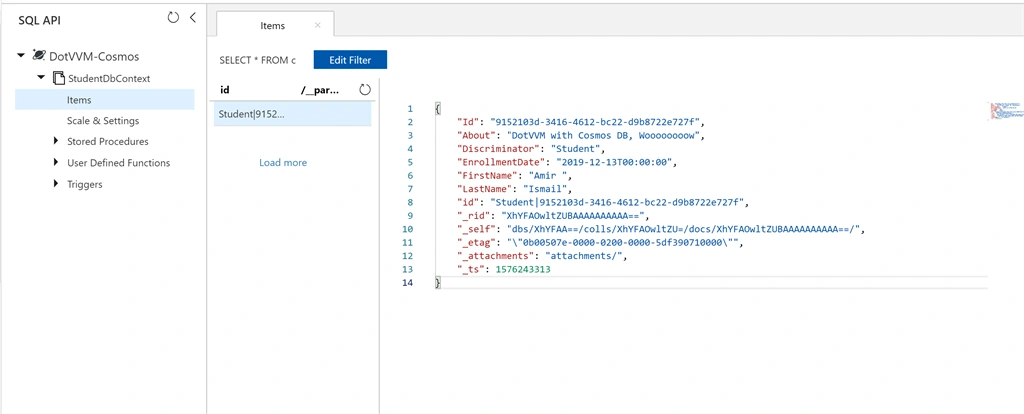Click the SELECT * FROM c query text
Viewport: 1024px width, 414px height.
[x=258, y=60]
